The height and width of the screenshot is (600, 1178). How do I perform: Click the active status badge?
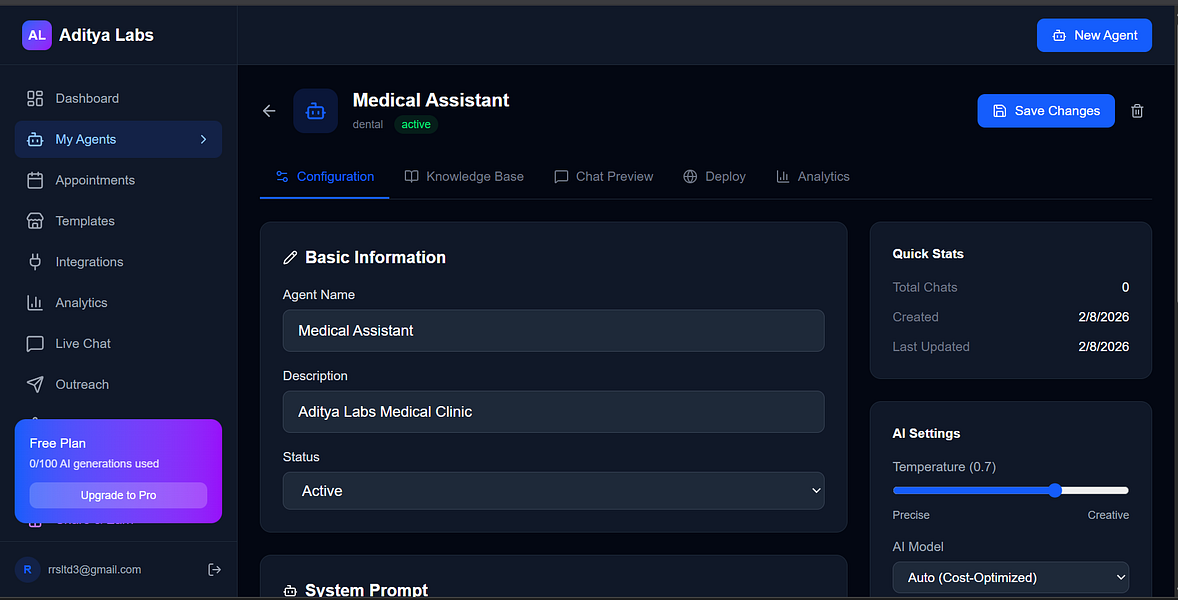click(x=416, y=125)
